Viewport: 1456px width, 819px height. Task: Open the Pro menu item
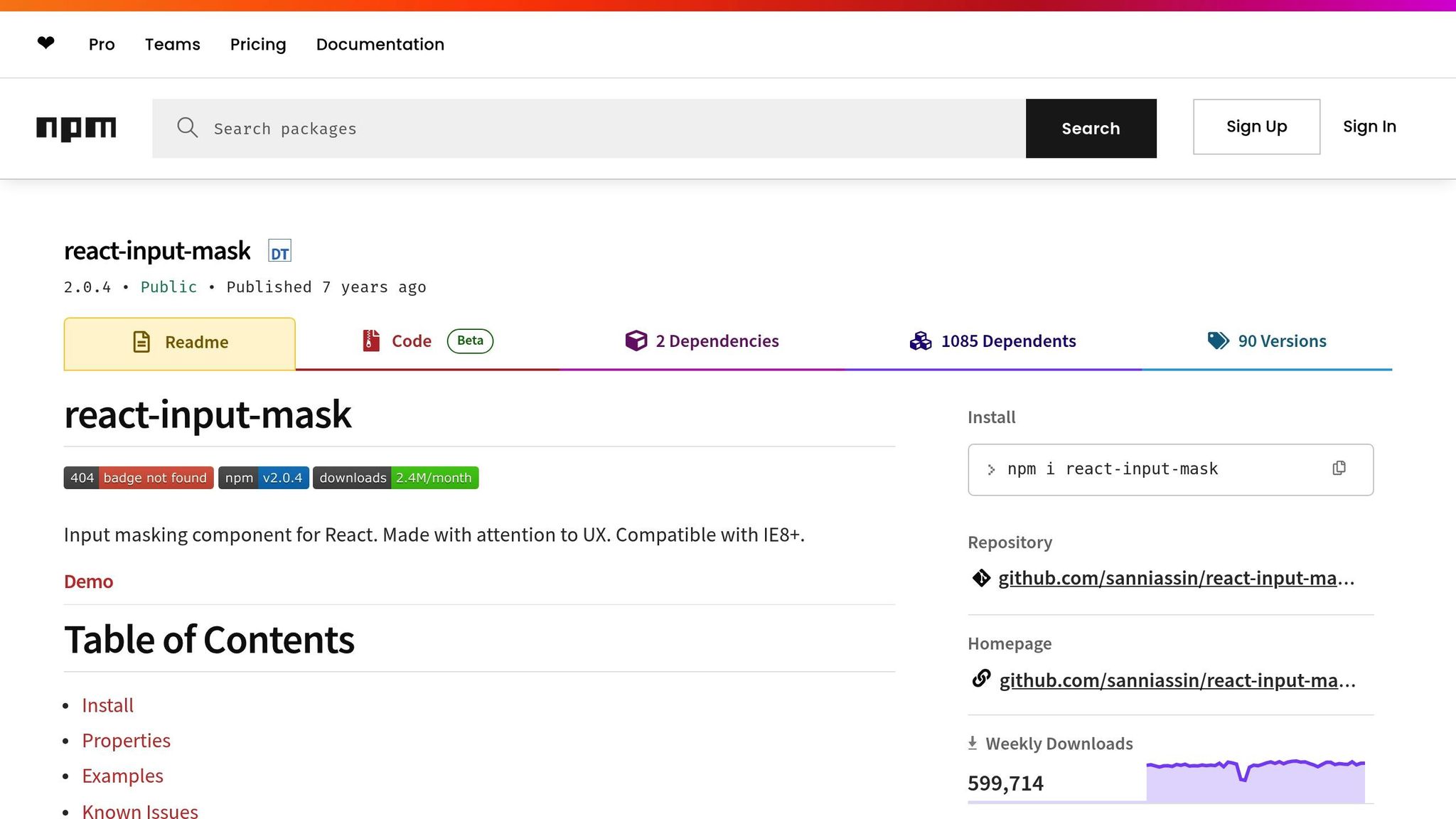[102, 44]
